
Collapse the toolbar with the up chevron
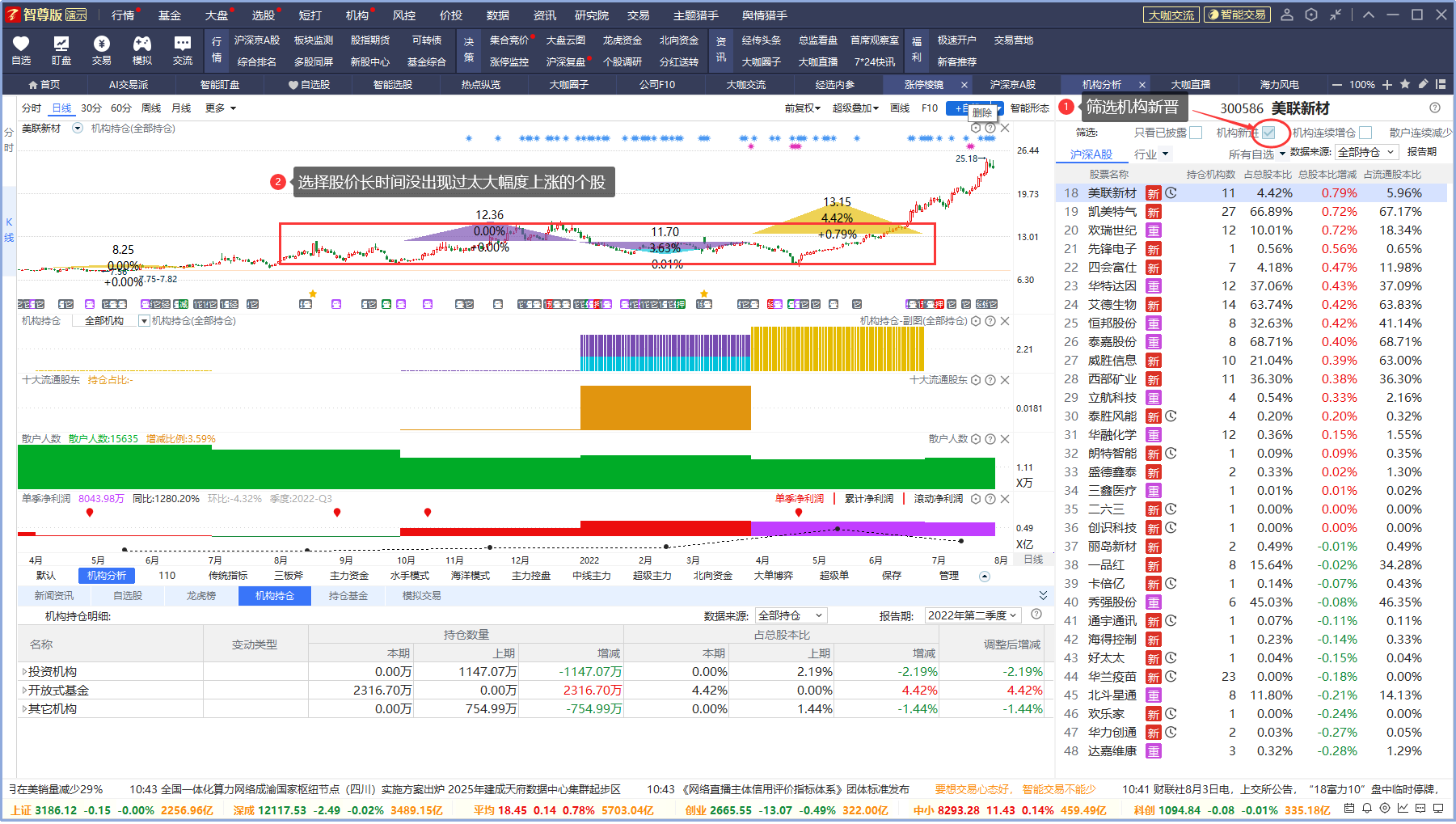click(1369, 15)
